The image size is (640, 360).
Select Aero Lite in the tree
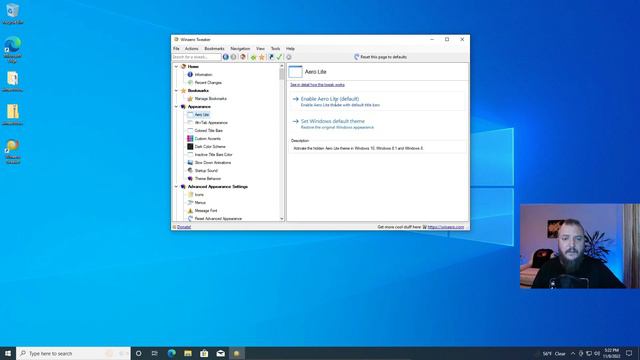(202, 115)
